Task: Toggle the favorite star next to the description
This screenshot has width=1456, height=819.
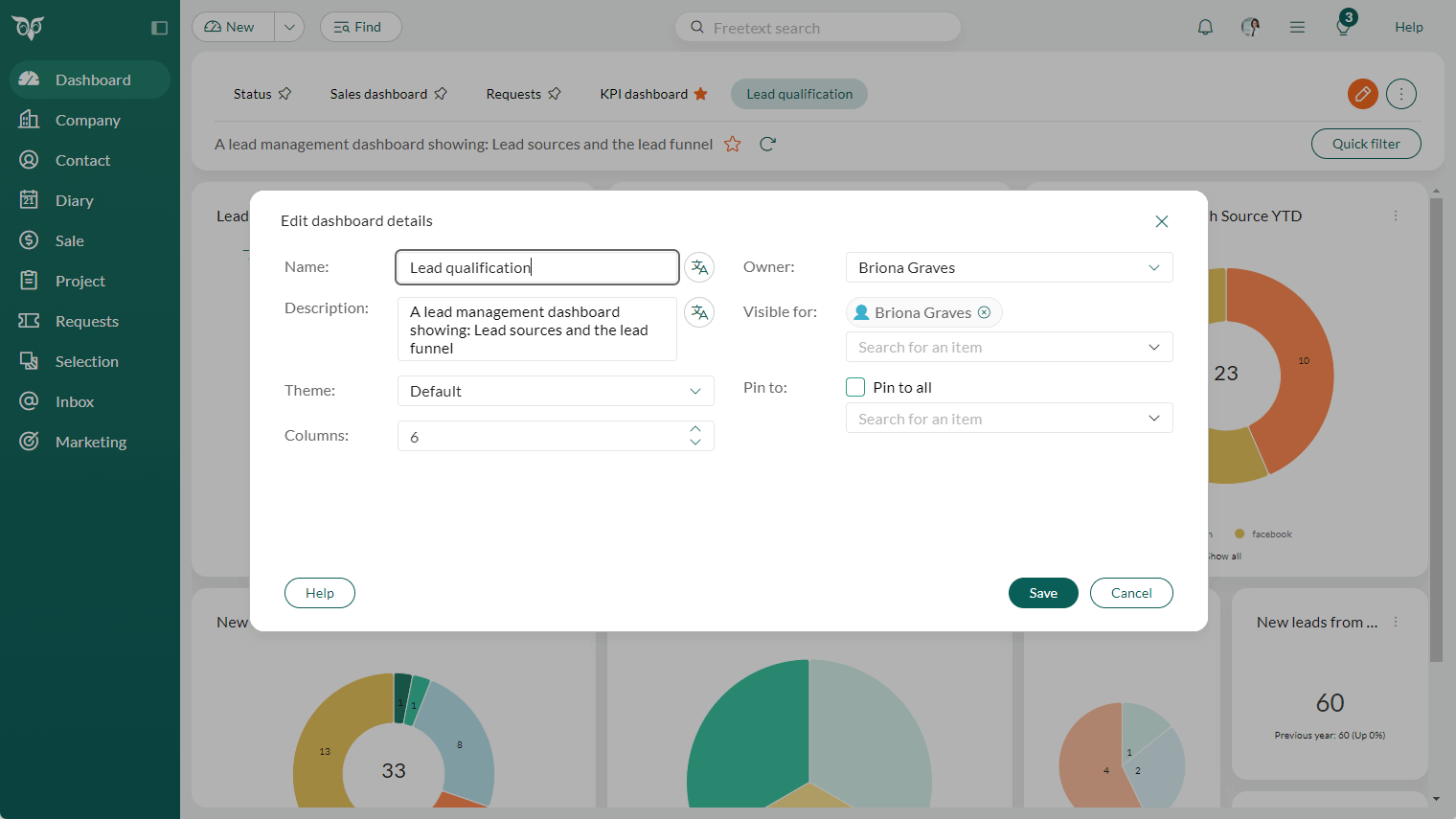Action: pos(733,144)
